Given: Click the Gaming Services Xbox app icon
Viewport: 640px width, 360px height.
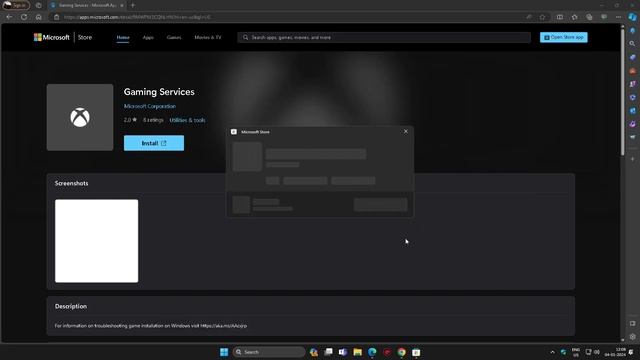Looking at the screenshot, I should point(80,118).
